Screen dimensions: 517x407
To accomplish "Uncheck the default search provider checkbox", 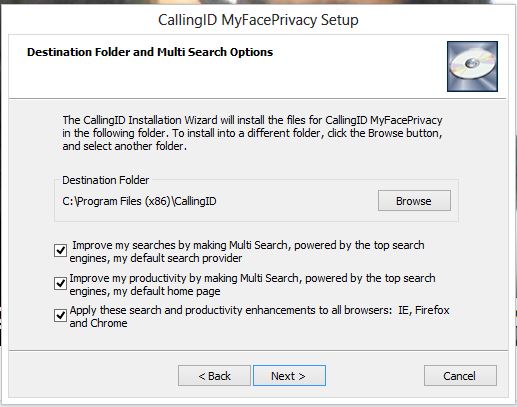I will pos(60,250).
